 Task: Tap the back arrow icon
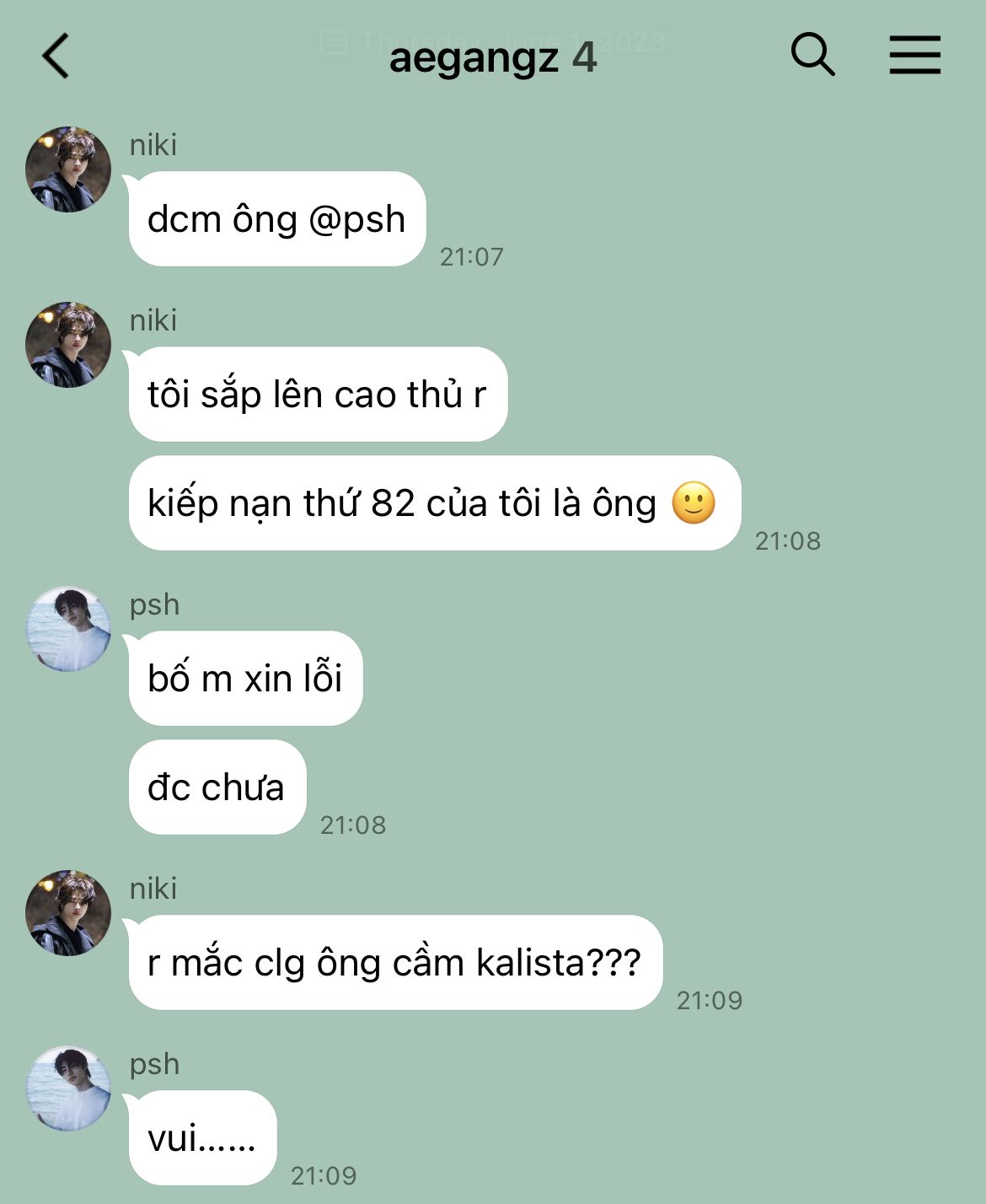(56, 56)
